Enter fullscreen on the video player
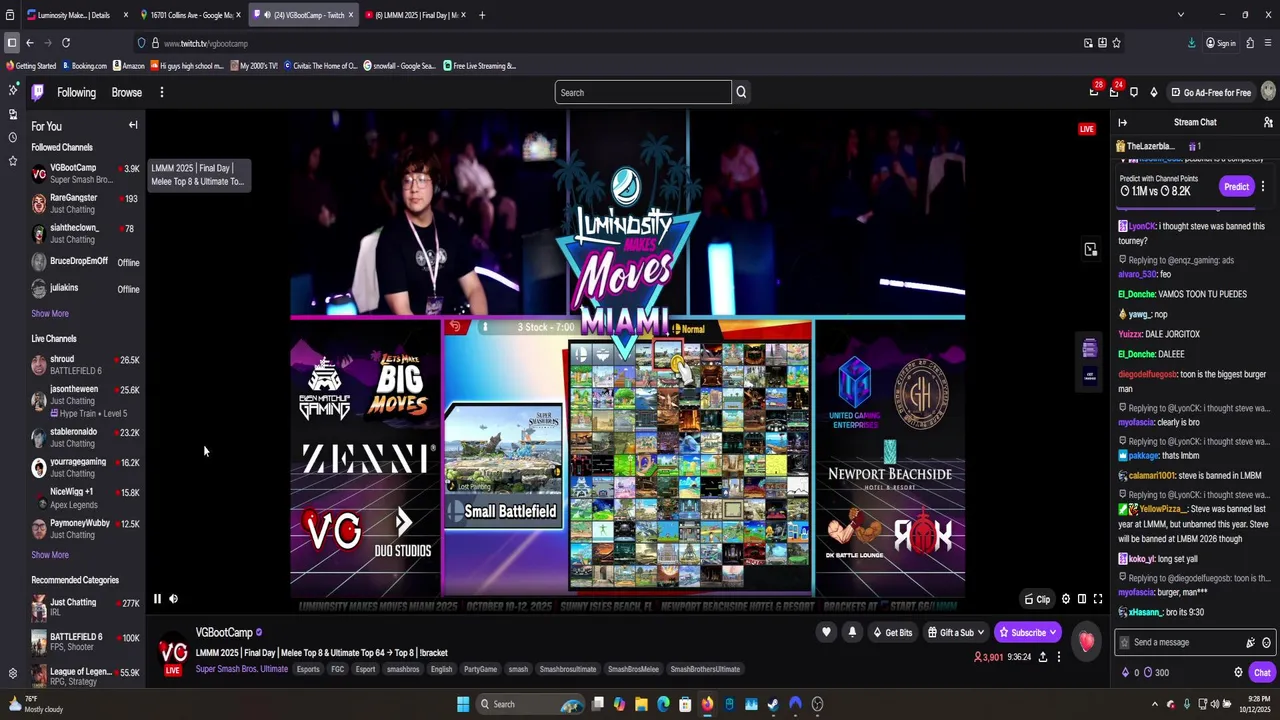1280x720 pixels. click(x=1098, y=599)
